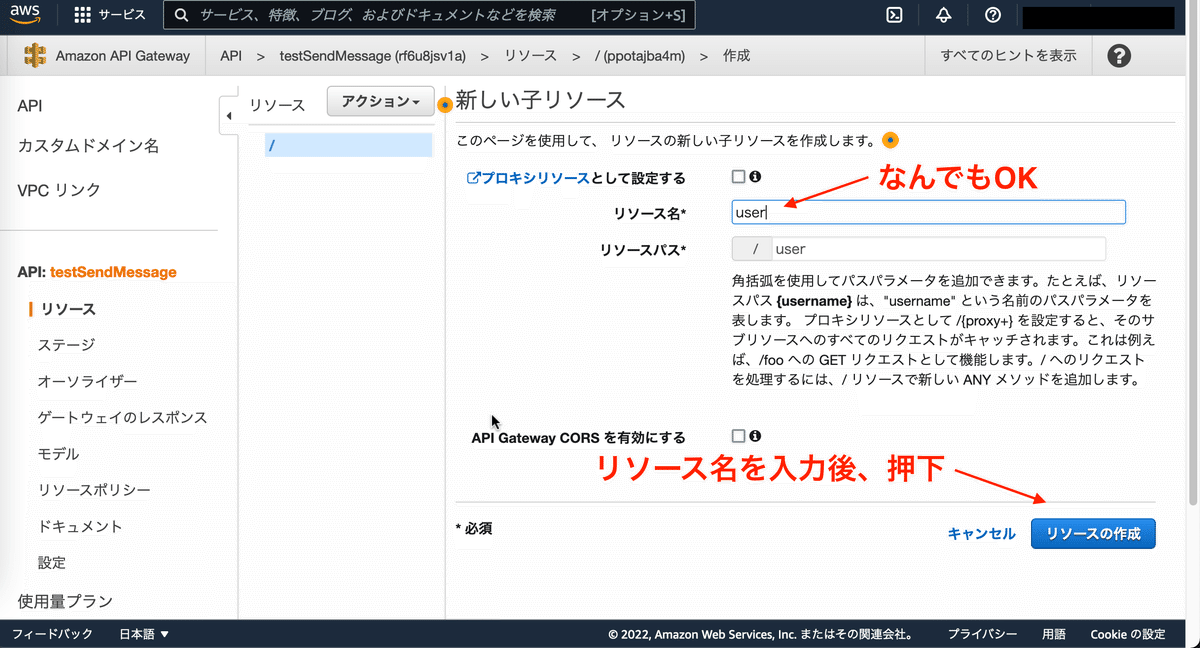
Task: Launch CloudShell terminal icon
Action: (896, 15)
